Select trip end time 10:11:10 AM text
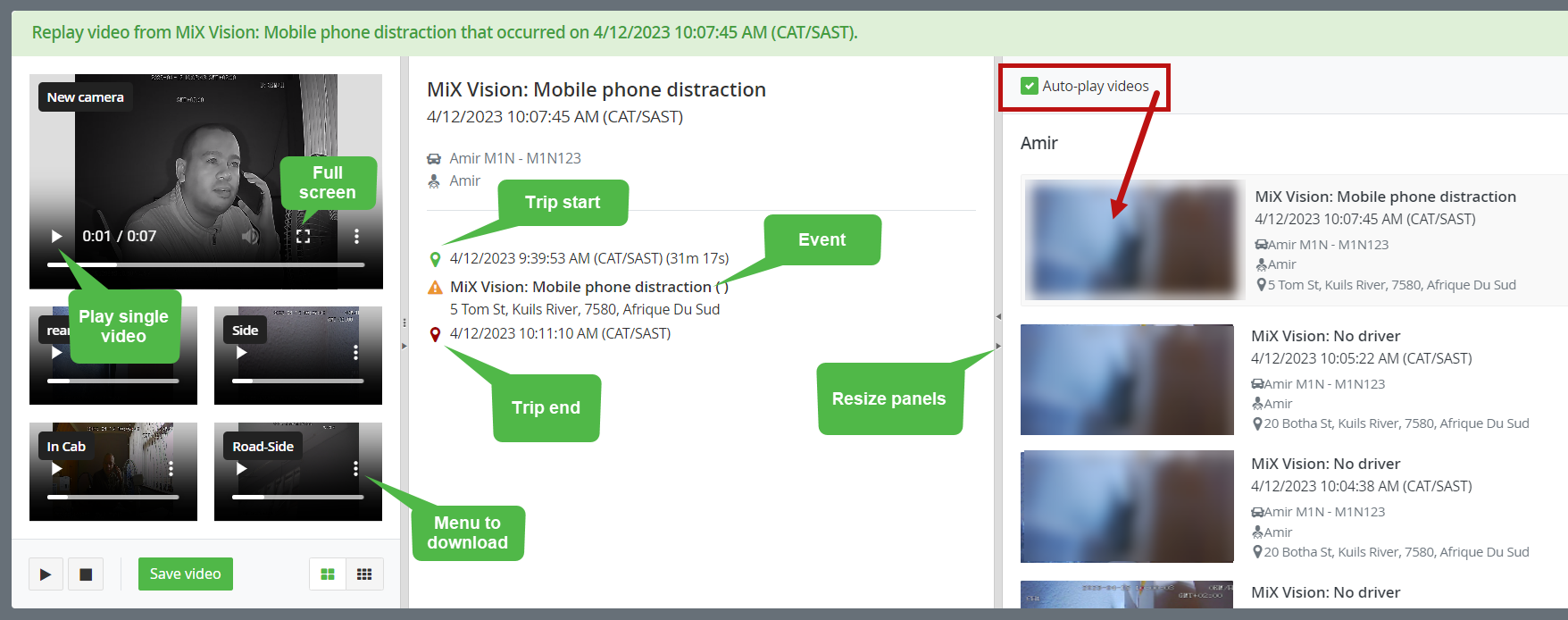The width and height of the screenshot is (1568, 620). pos(560,333)
